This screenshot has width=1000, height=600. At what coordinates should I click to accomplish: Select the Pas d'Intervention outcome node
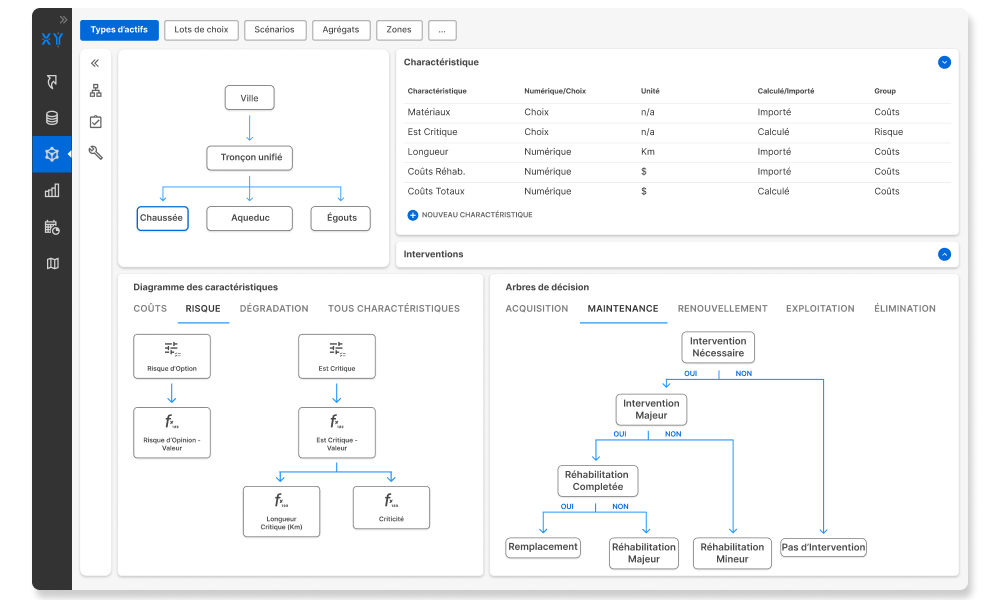point(823,548)
